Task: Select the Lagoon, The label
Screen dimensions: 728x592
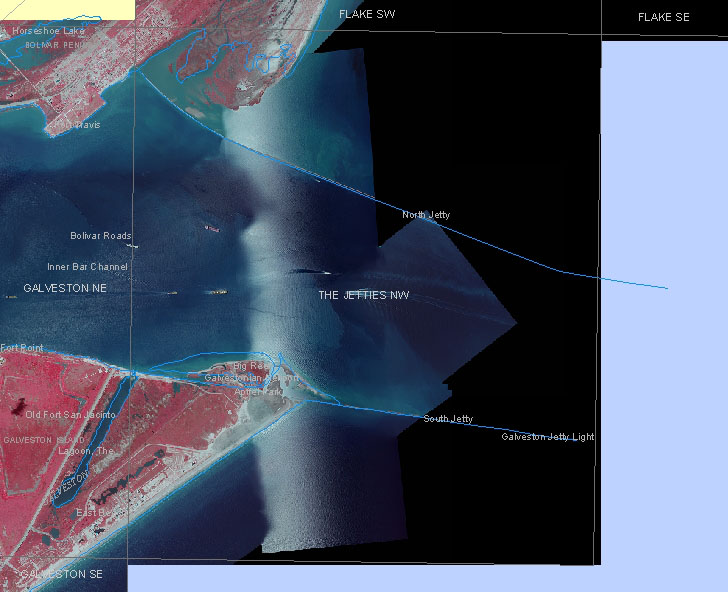Action: [x=87, y=451]
